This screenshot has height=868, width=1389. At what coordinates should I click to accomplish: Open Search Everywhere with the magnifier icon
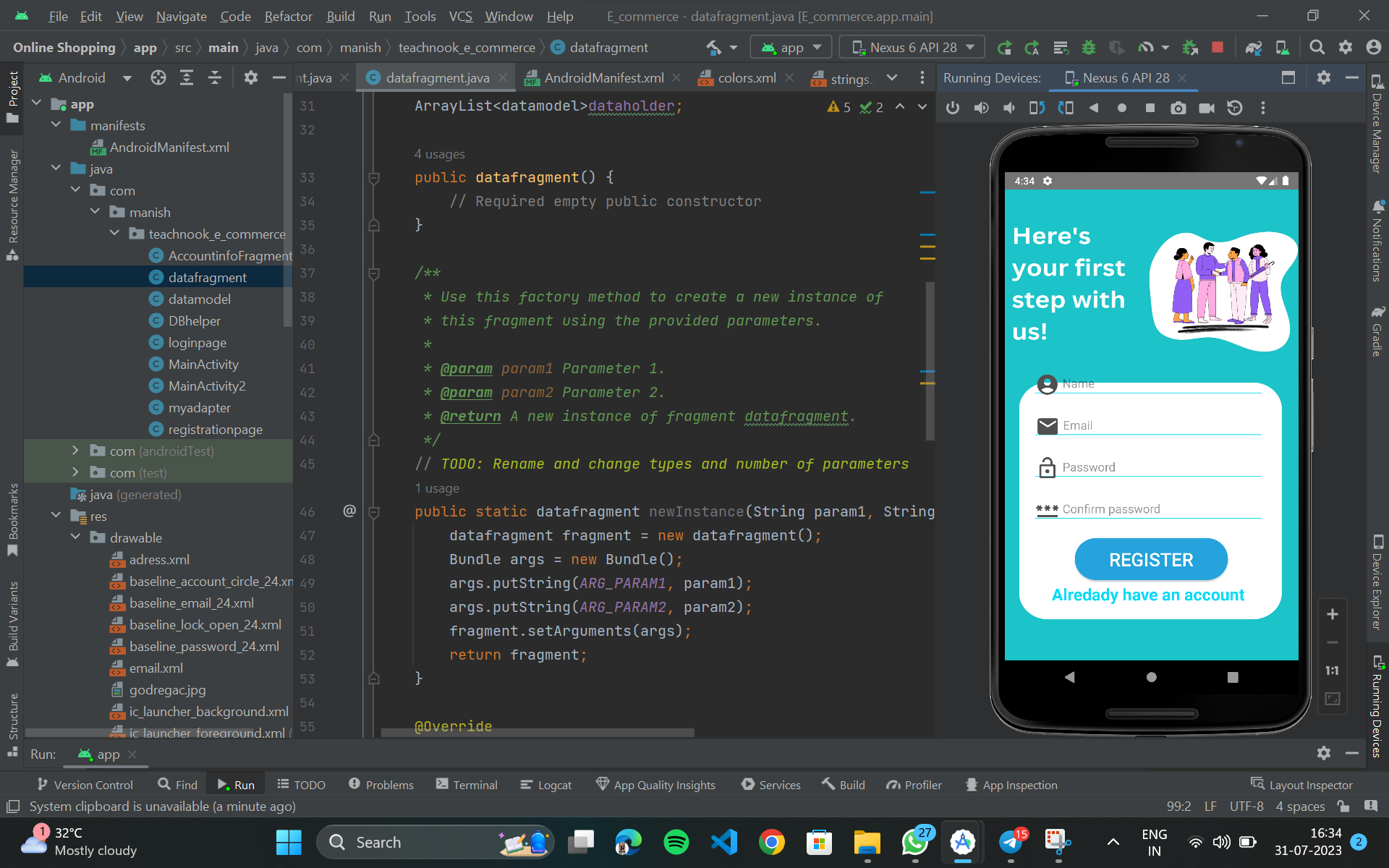(x=1317, y=47)
